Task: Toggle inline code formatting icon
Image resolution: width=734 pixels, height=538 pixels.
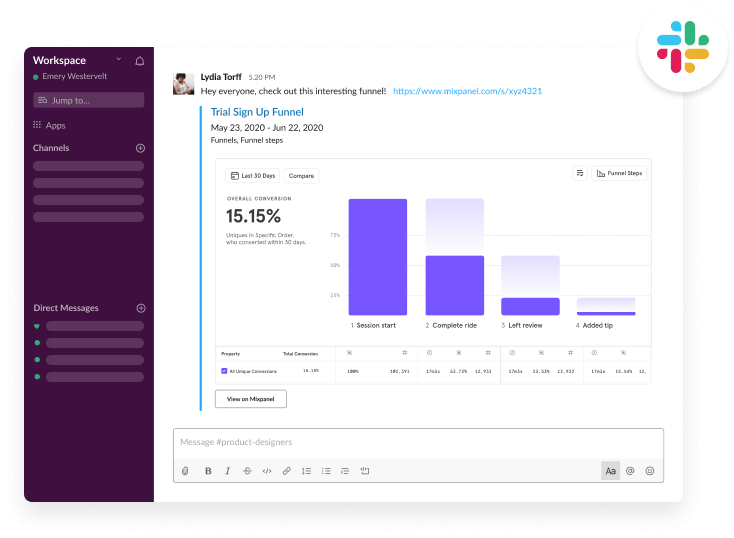Action: click(x=267, y=471)
